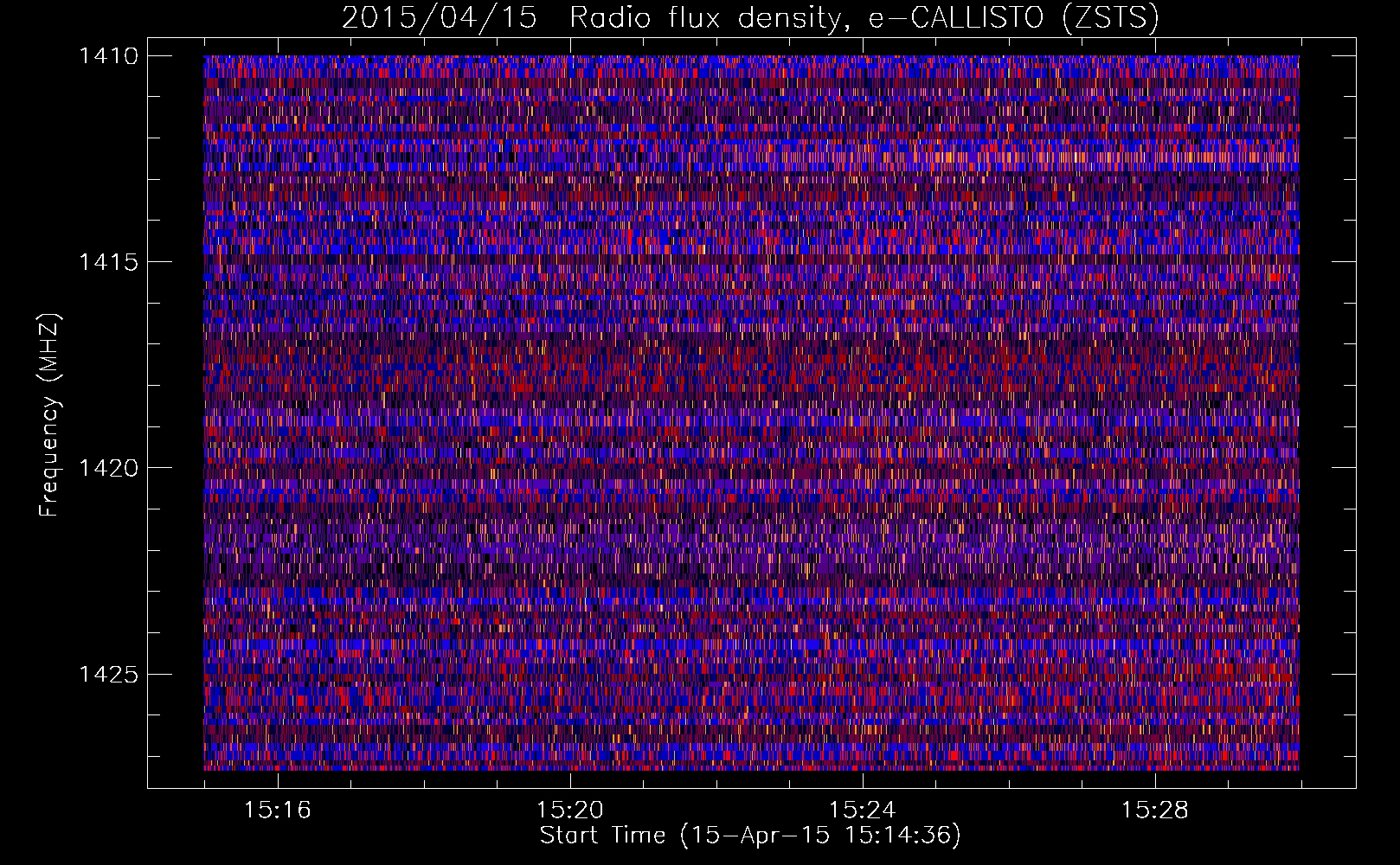Click the 15:16 time tick label
This screenshot has height=865, width=1400.
click(x=277, y=810)
